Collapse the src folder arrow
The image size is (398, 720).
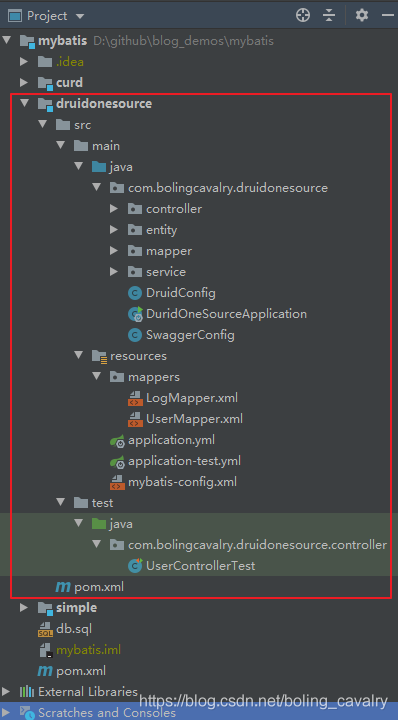click(x=42, y=124)
